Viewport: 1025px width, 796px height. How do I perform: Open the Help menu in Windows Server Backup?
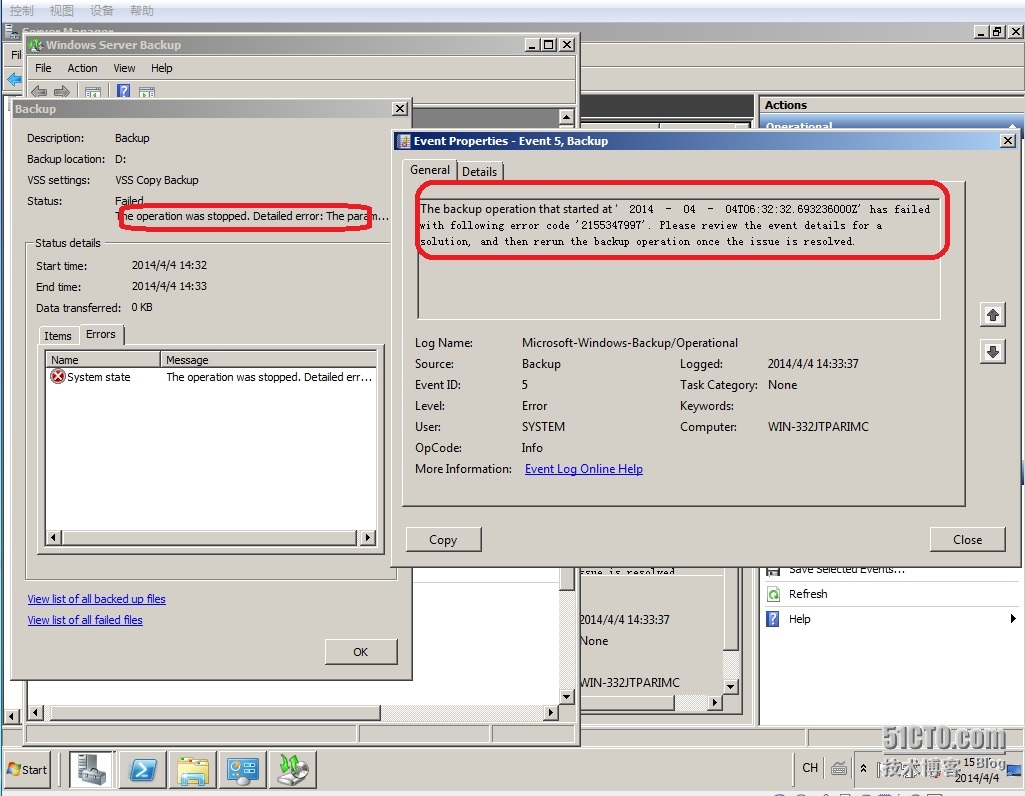tap(161, 68)
